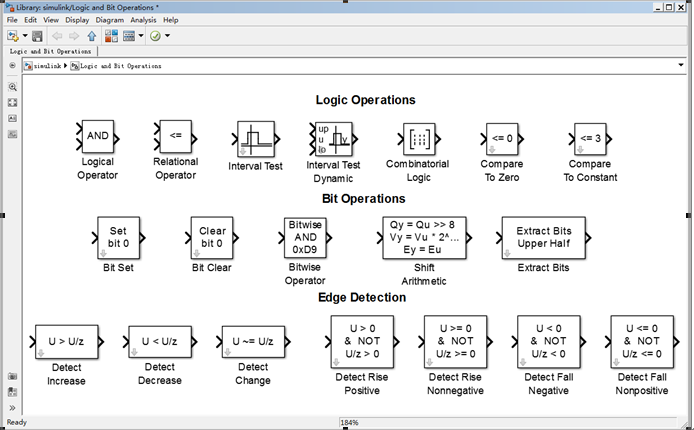Image resolution: width=694 pixels, height=430 pixels.
Task: Click the Edge Detection heading
Action: coord(362,297)
